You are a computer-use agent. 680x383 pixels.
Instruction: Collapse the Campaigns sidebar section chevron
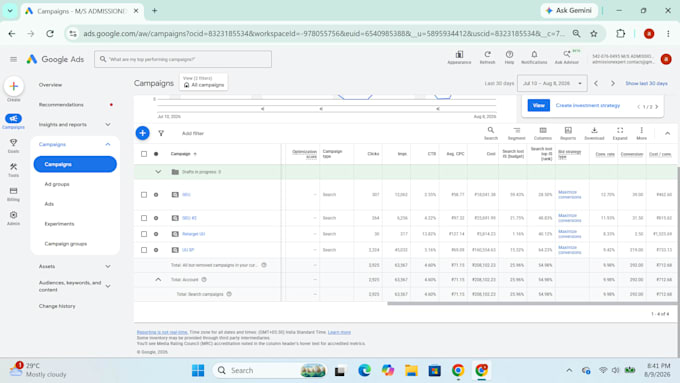click(108, 144)
